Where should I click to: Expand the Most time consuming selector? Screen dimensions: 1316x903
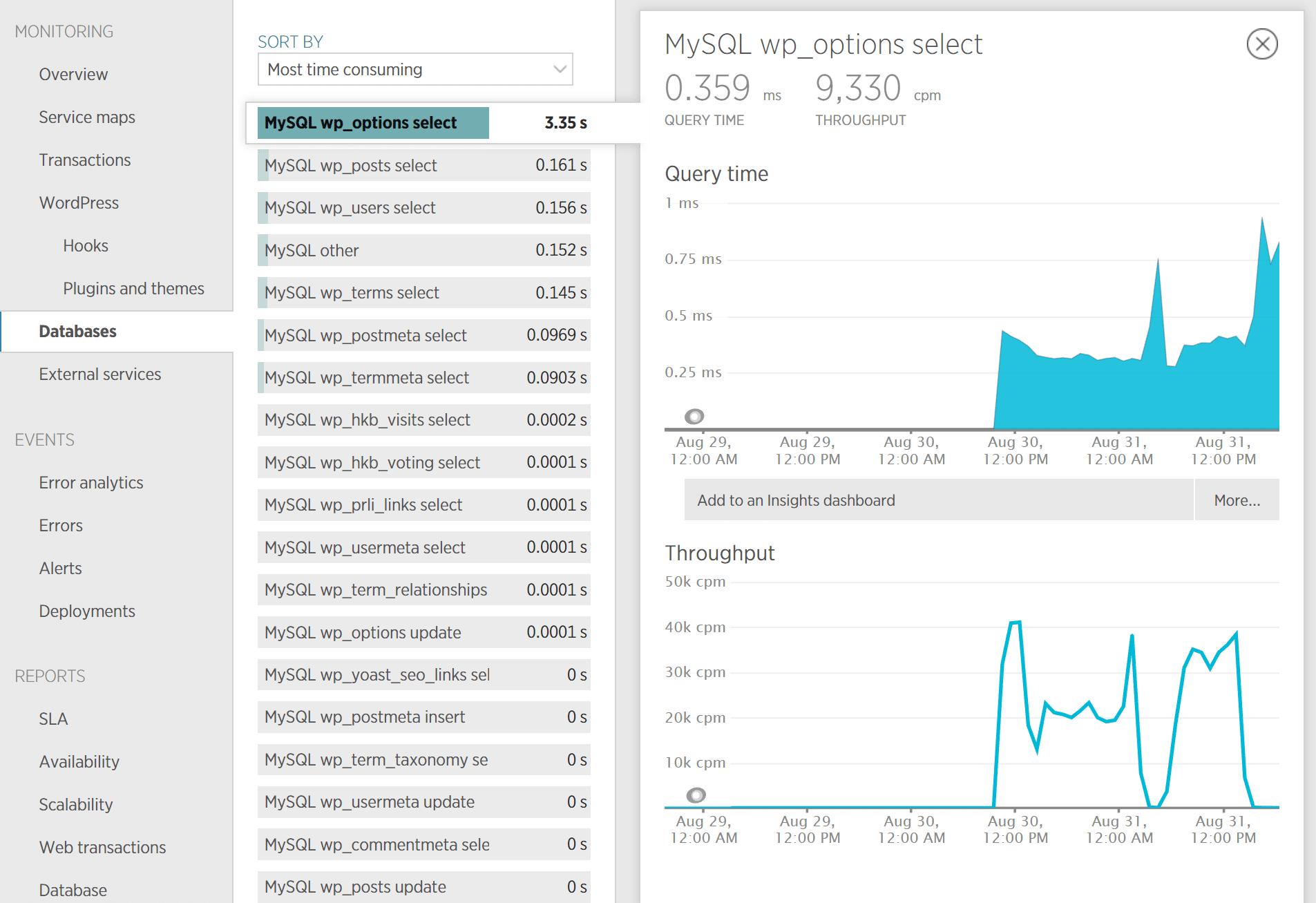414,69
